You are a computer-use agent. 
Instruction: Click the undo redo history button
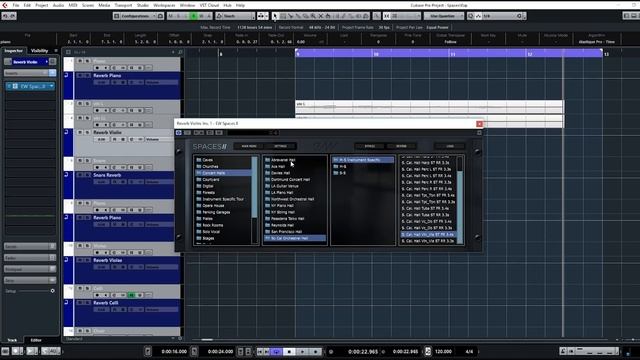pyautogui.click(x=9, y=16)
